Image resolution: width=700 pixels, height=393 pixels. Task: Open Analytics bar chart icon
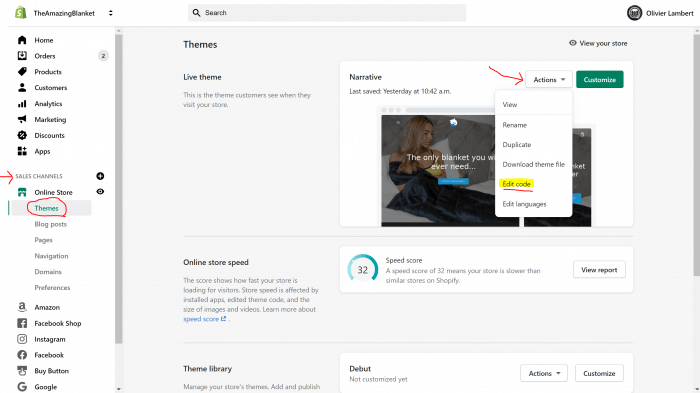(22, 104)
